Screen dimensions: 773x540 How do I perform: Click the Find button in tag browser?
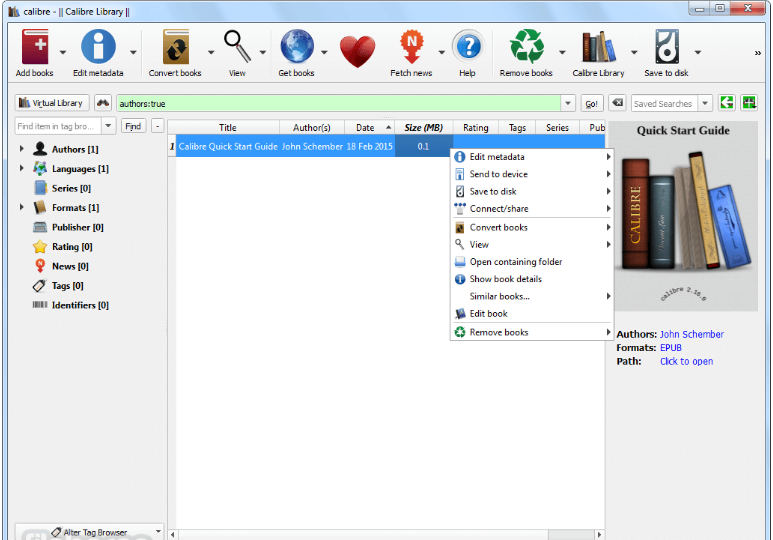[x=133, y=126]
